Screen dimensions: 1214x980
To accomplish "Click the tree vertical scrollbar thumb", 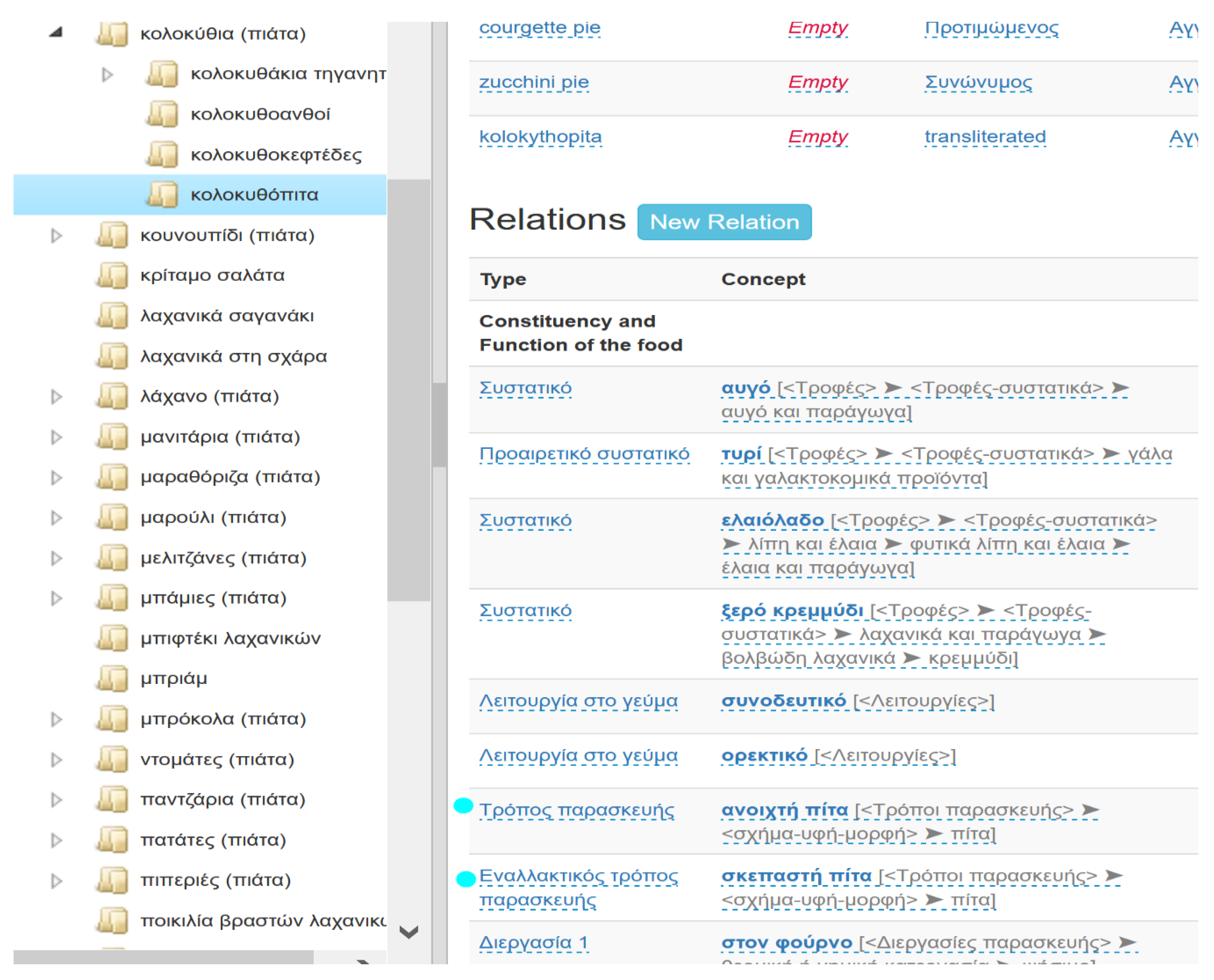I will point(409,390).
